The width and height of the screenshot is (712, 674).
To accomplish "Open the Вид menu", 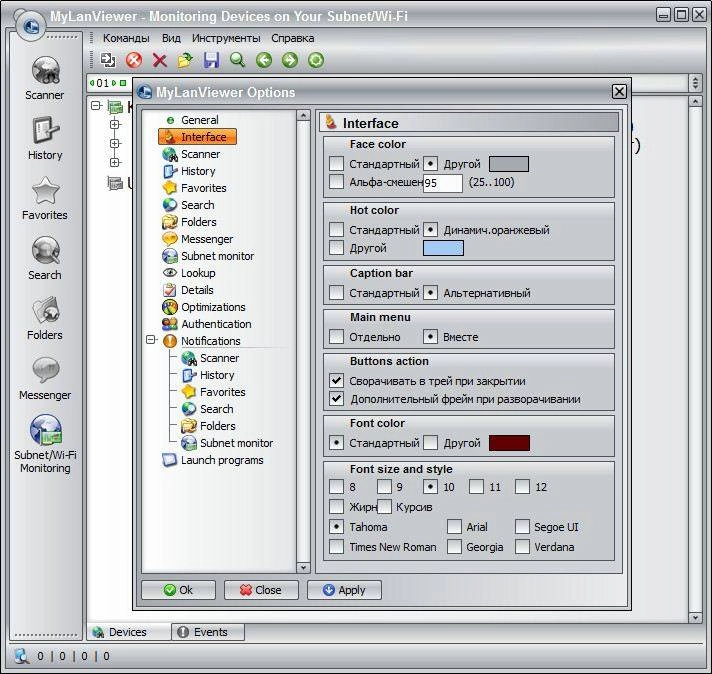I will 171,38.
